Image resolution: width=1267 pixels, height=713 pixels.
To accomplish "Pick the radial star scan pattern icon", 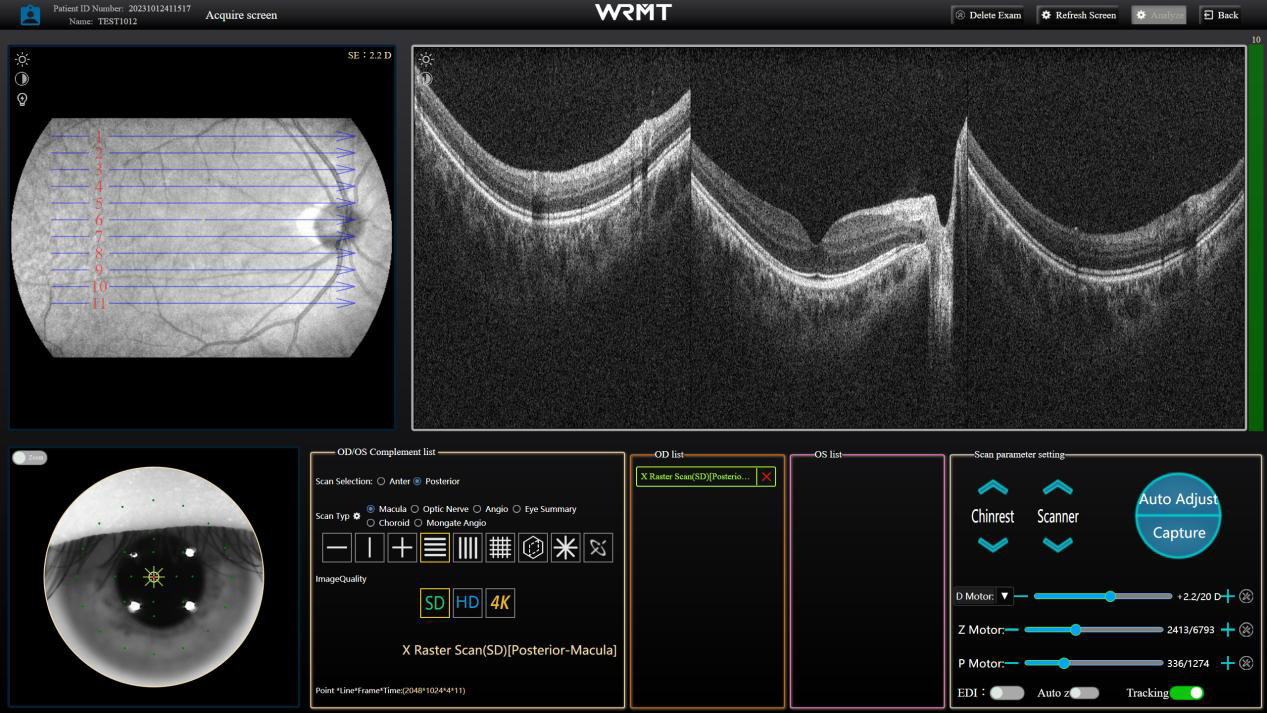I will [x=566, y=548].
